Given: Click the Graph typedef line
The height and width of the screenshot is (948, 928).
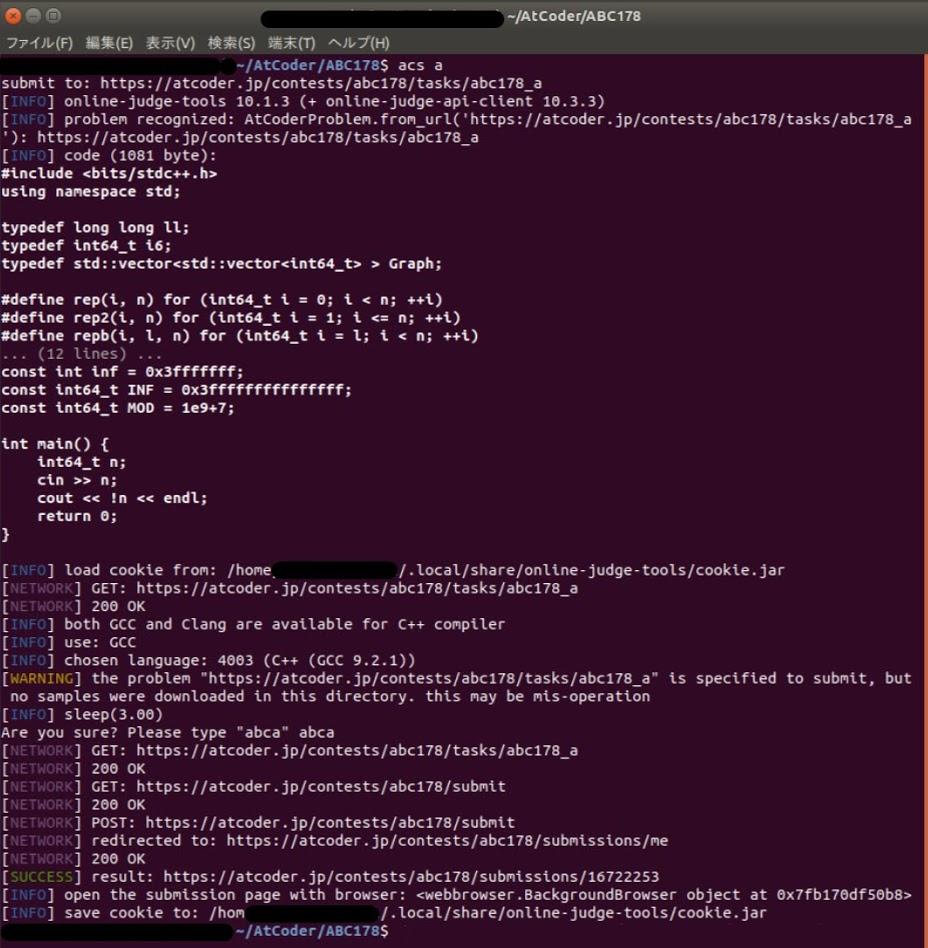Looking at the screenshot, I should point(221,264).
